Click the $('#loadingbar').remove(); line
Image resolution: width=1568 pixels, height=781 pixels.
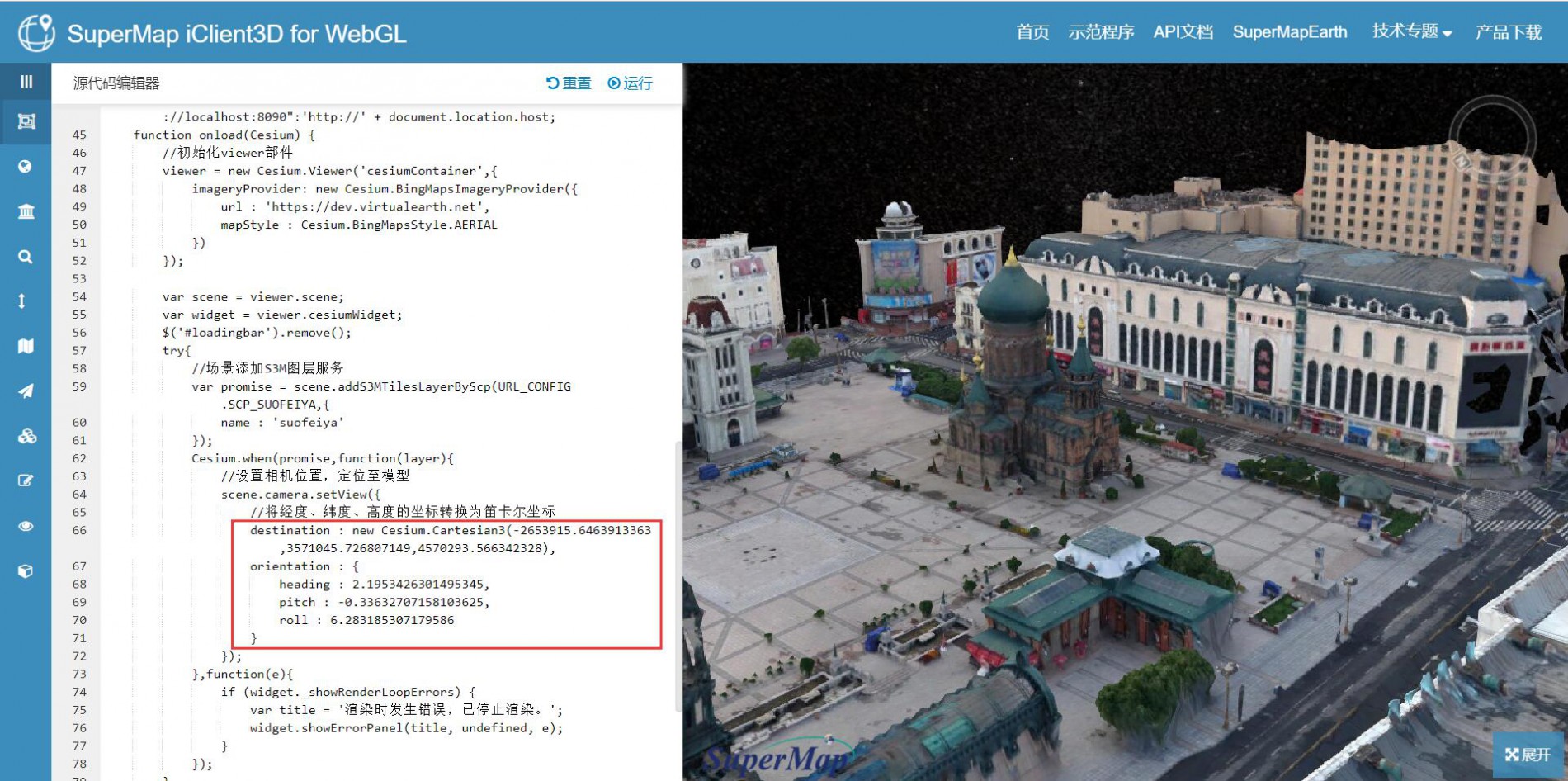[257, 333]
